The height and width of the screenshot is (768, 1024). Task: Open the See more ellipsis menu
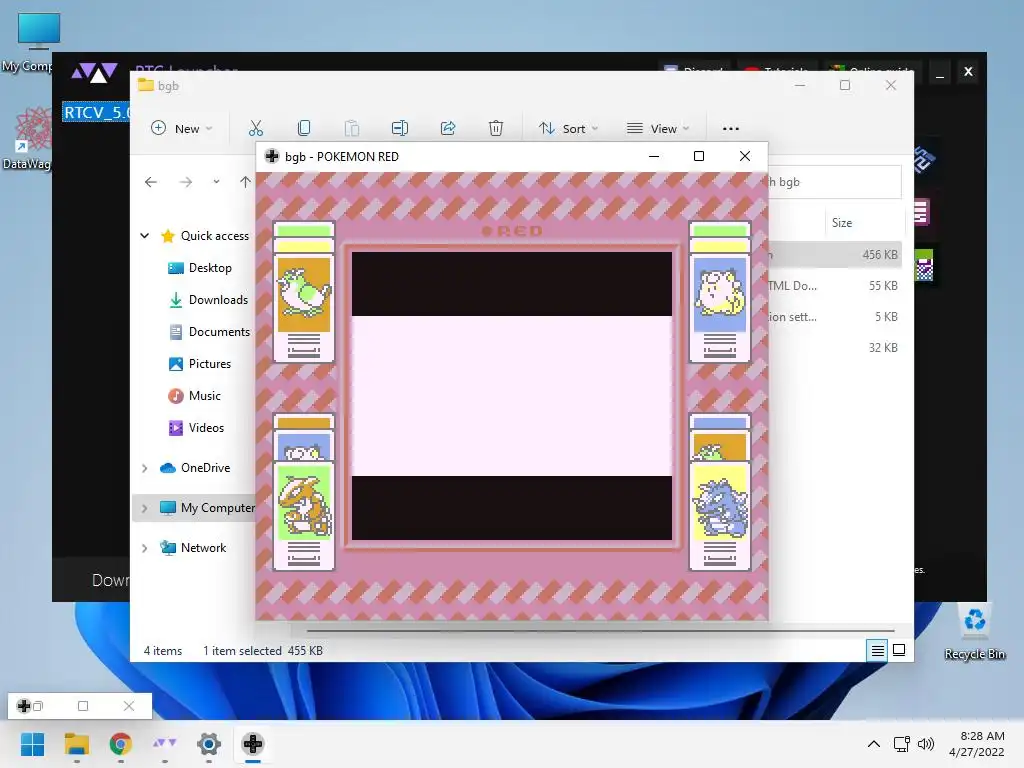tap(731, 129)
